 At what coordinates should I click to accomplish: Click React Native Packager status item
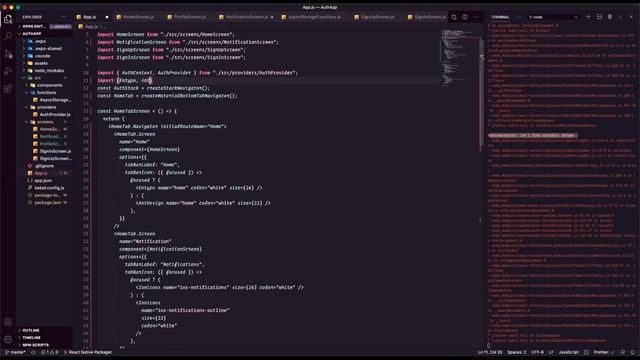(87, 352)
